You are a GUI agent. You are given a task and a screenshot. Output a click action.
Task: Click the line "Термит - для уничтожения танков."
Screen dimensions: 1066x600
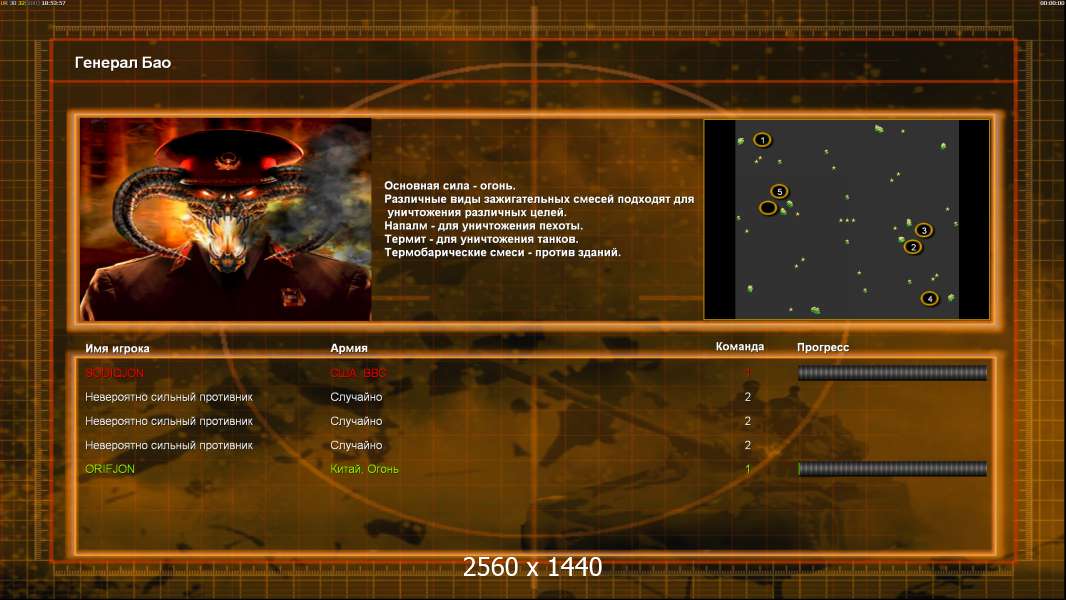[481, 239]
